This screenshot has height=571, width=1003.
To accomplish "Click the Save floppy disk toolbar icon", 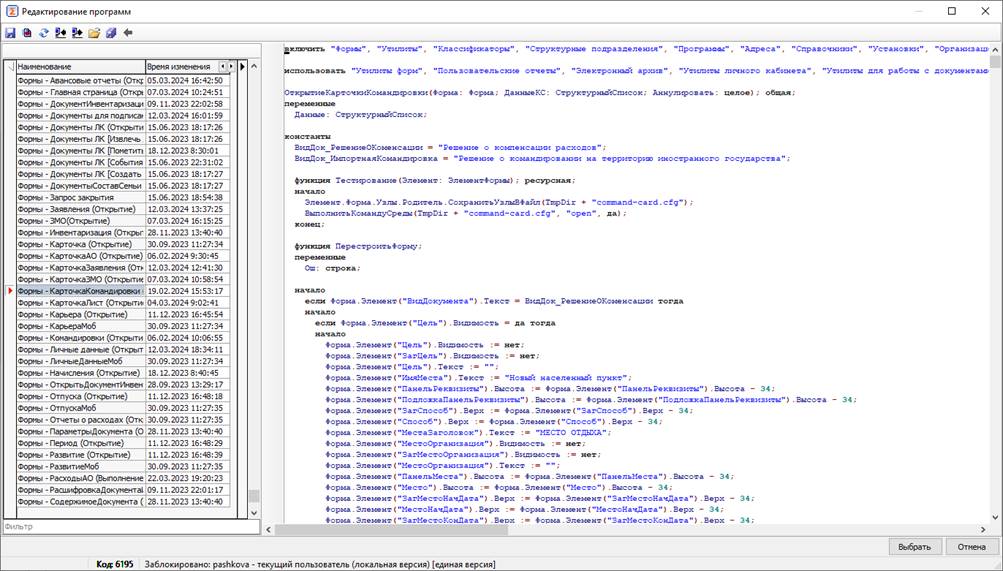I will coord(10,33).
